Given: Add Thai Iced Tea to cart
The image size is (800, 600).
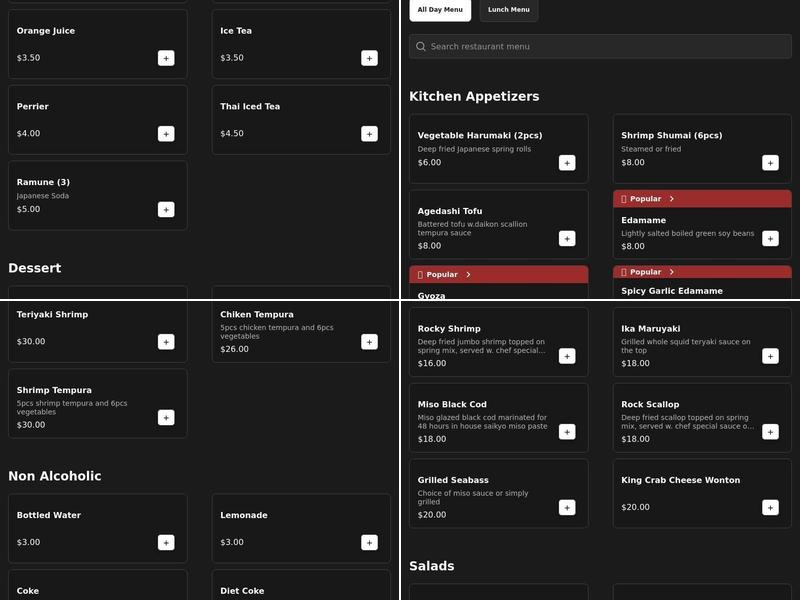Looking at the screenshot, I should pyautogui.click(x=369, y=134).
